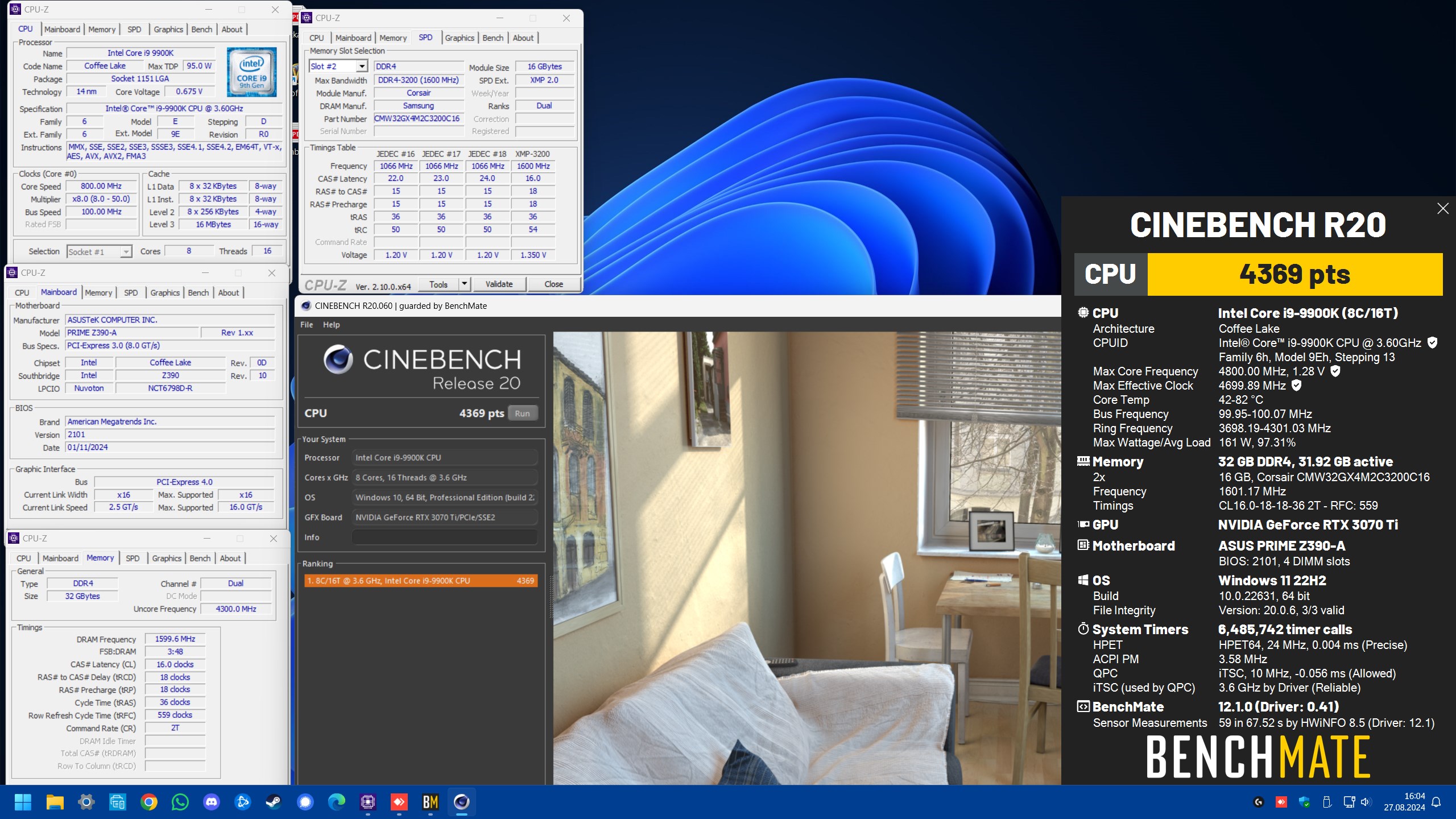
Task: Click the XMP-3200 column header
Action: coord(532,154)
